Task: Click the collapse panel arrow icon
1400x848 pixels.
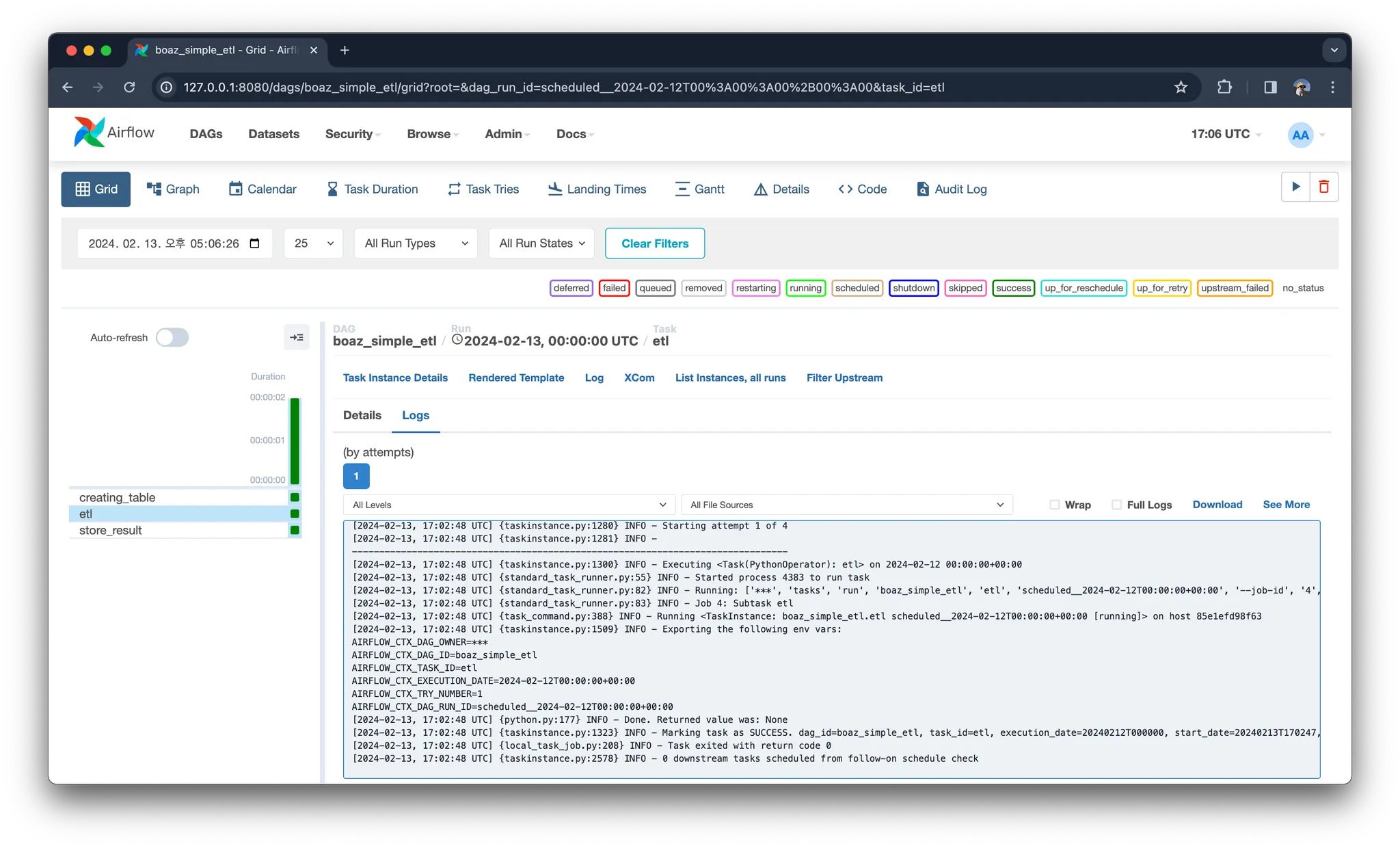Action: (297, 337)
